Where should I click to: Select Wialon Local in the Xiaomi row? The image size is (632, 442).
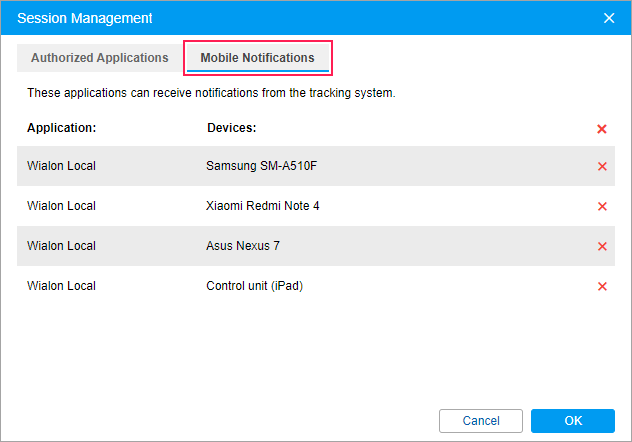(x=61, y=206)
